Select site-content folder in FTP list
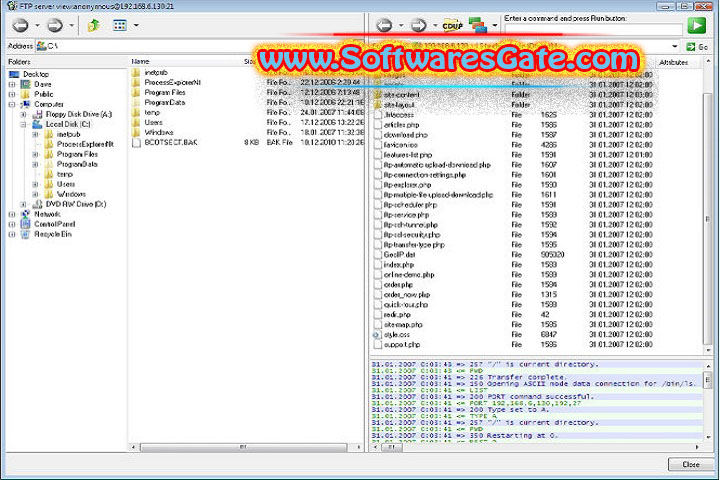Image resolution: width=720 pixels, height=480 pixels. pyautogui.click(x=401, y=95)
